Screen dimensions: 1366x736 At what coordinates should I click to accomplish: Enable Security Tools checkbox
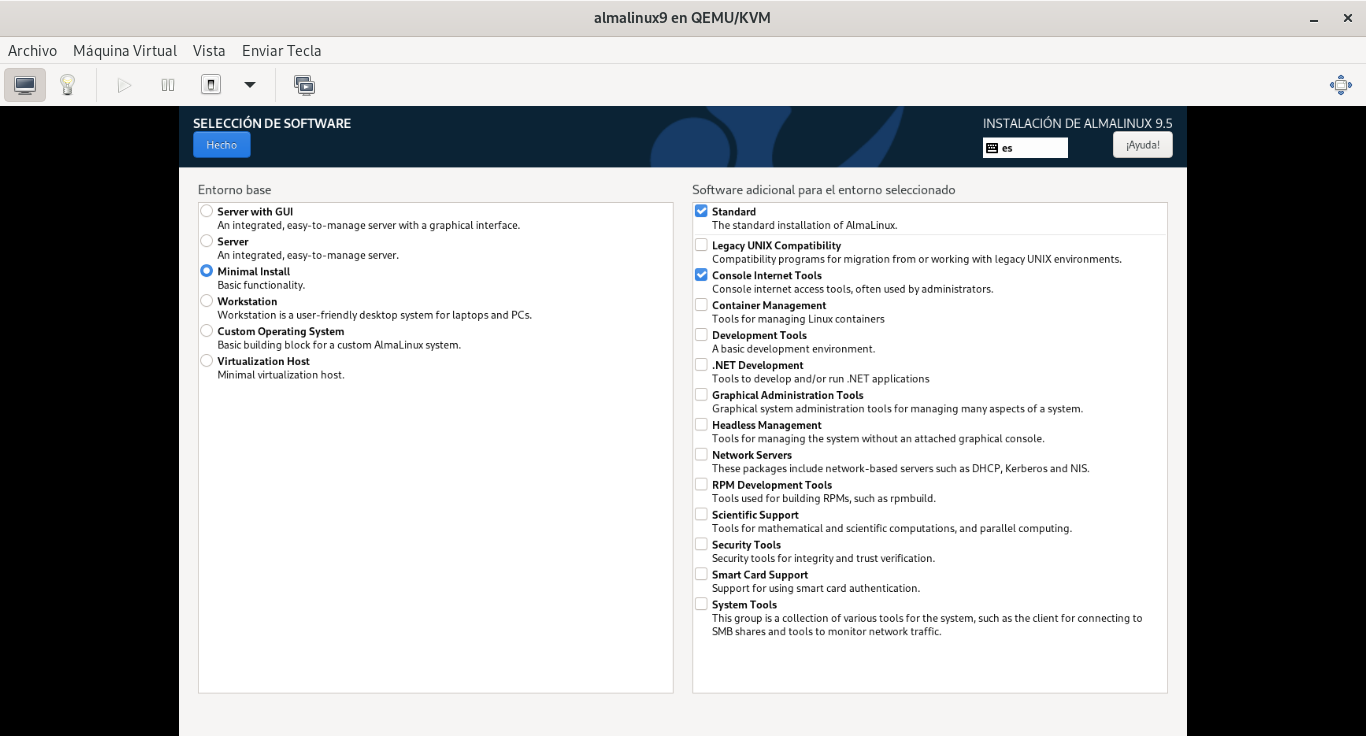tap(701, 545)
